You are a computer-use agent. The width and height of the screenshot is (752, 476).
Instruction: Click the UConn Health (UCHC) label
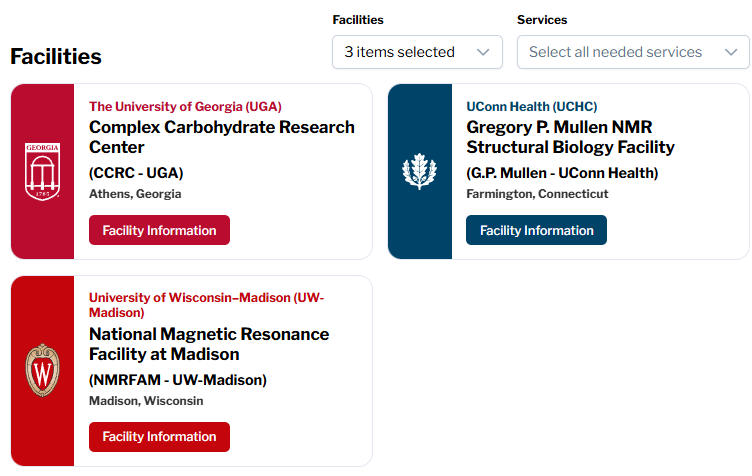[531, 106]
